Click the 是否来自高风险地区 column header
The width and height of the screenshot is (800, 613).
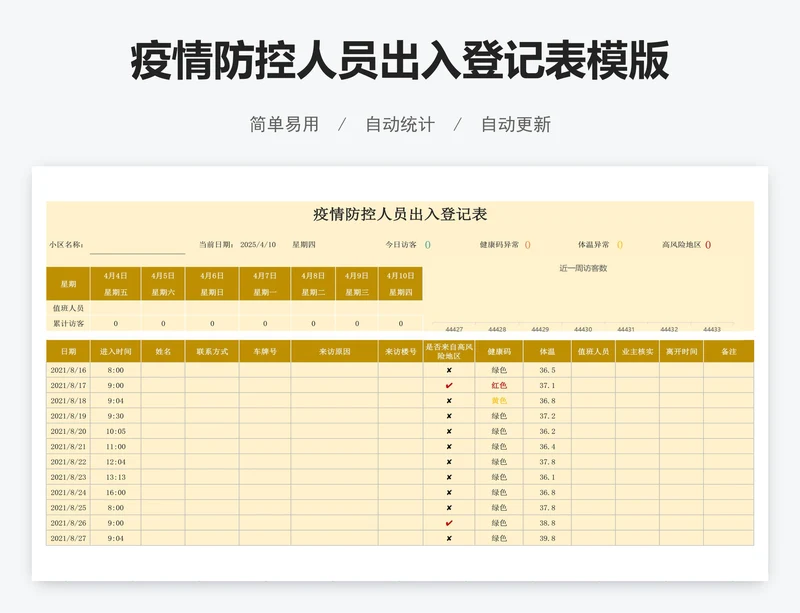pos(449,352)
